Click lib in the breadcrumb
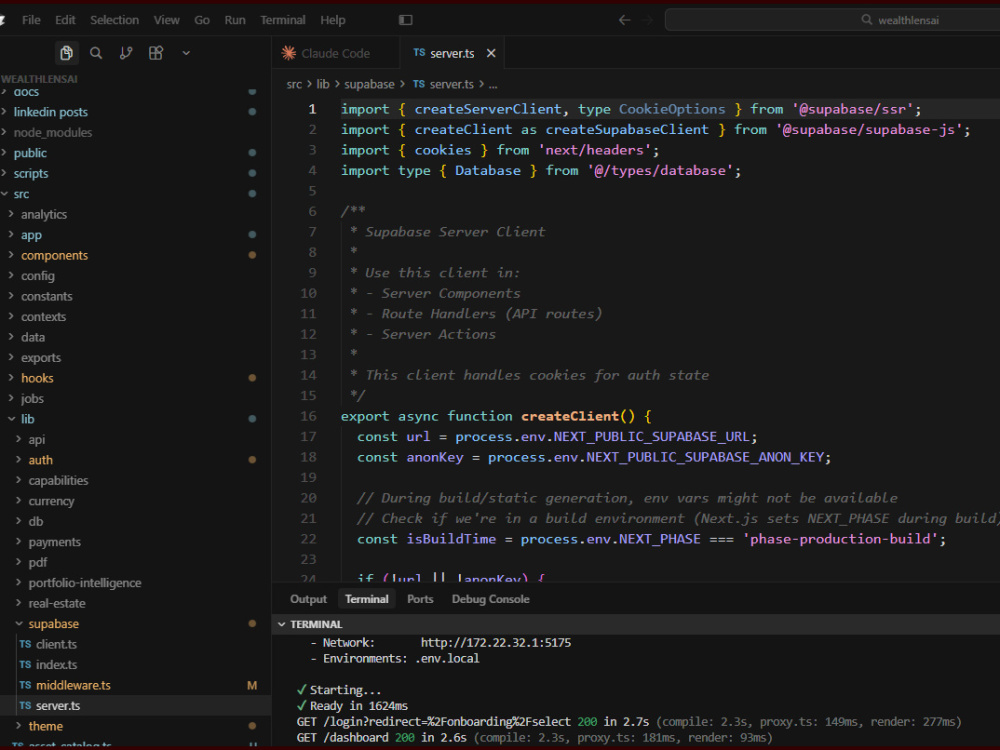 pos(323,84)
